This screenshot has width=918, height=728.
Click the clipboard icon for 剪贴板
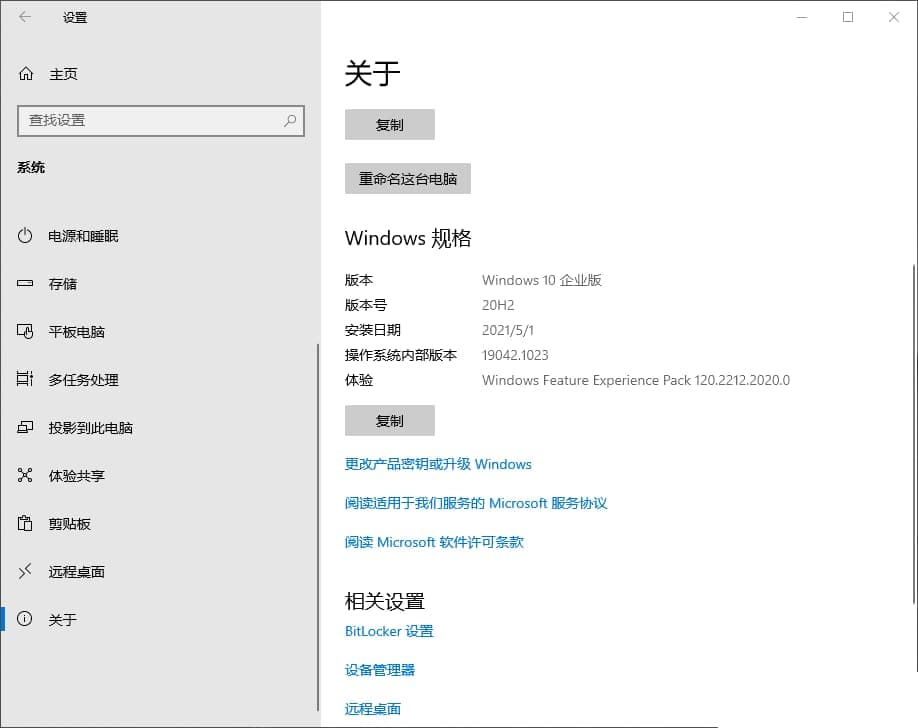(25, 523)
